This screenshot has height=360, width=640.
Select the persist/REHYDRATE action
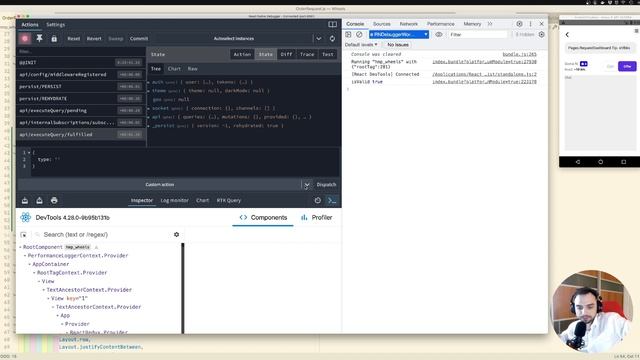(x=81, y=98)
